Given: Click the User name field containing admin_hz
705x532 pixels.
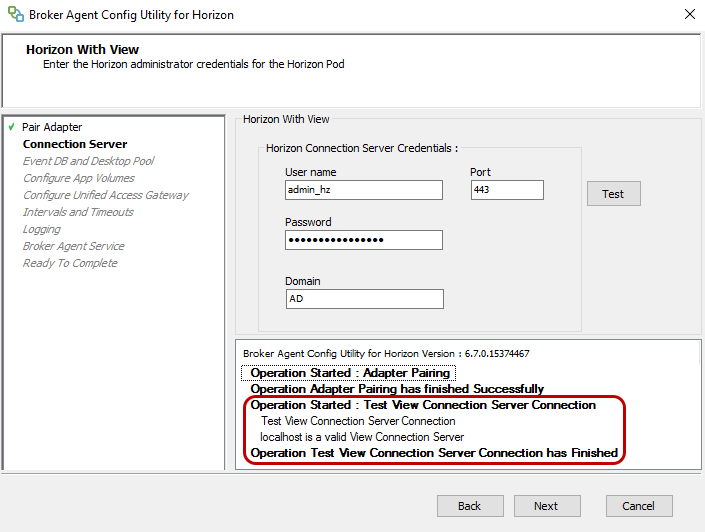Looking at the screenshot, I should [363, 190].
